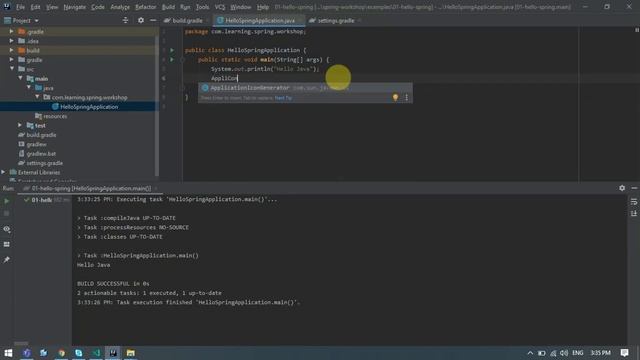
Task: Expand the .gradle folder
Action: click(11, 31)
